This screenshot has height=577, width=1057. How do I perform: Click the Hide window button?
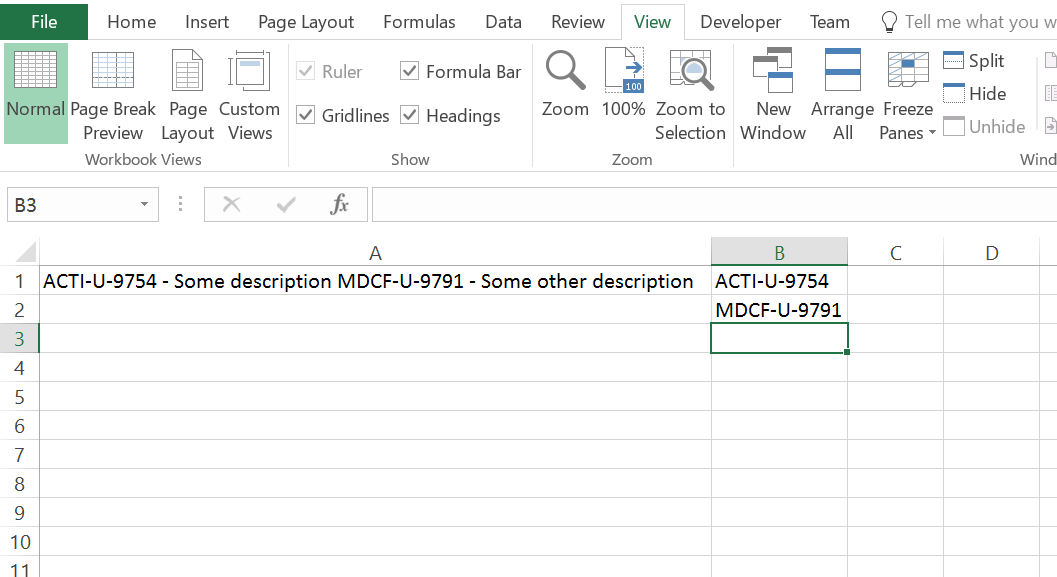click(975, 94)
